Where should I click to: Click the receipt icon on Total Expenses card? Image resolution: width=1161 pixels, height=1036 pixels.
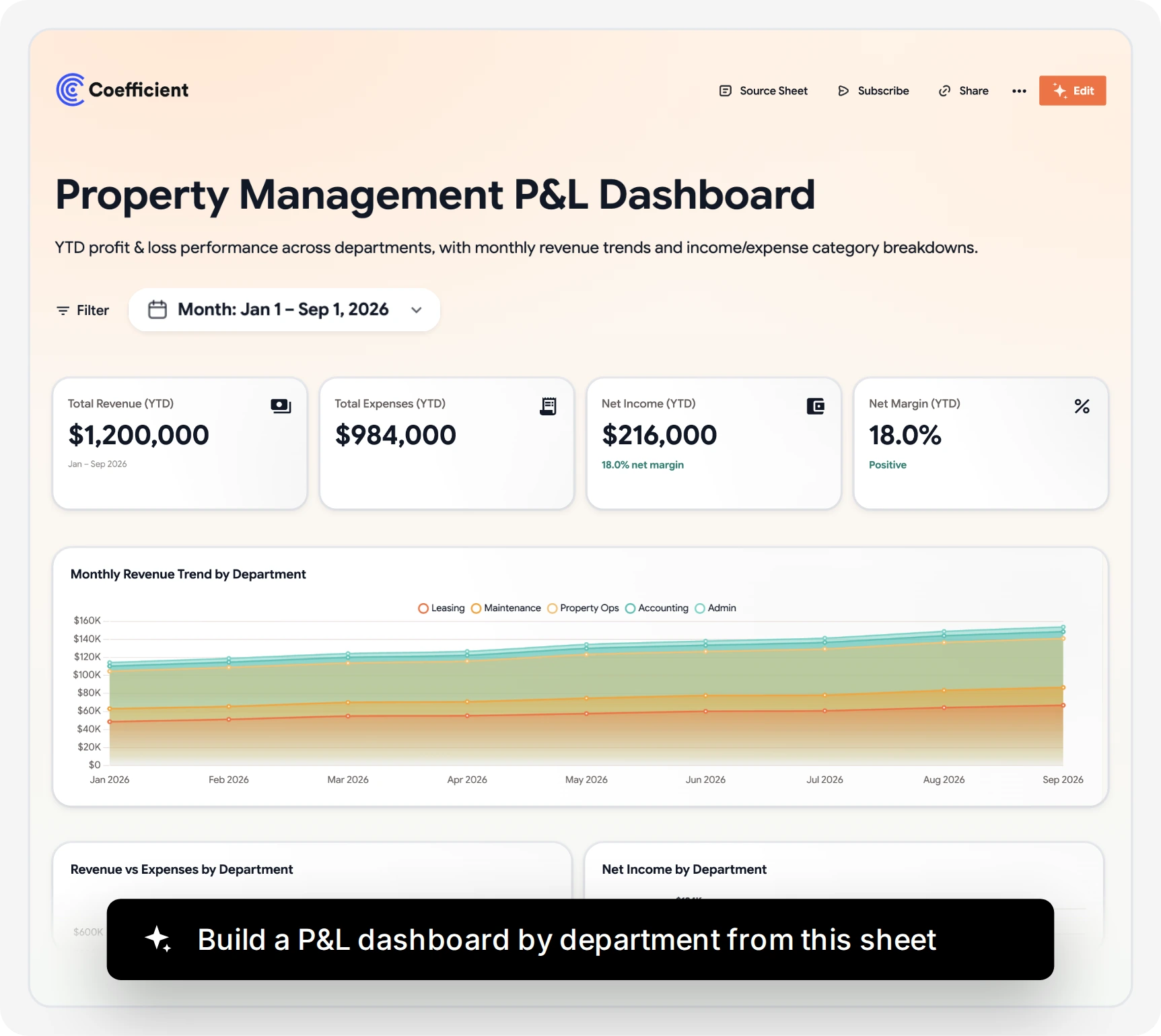click(548, 406)
